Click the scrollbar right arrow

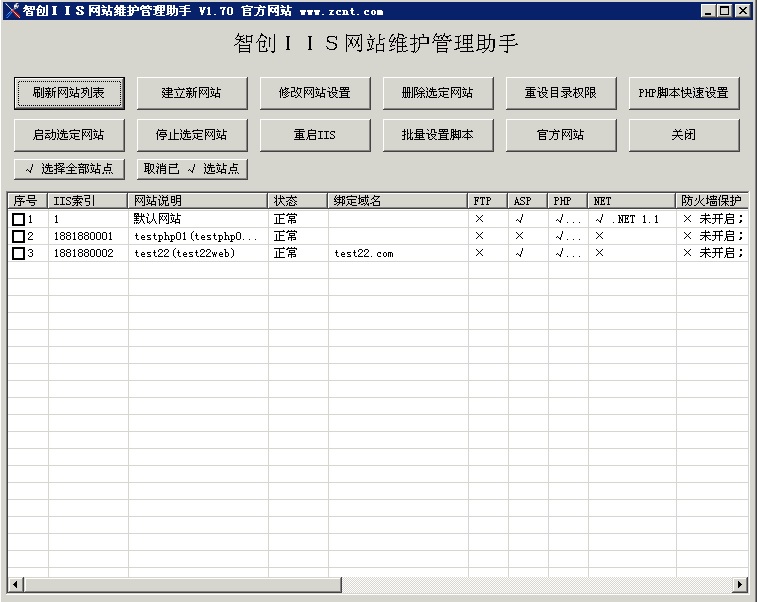[740, 585]
